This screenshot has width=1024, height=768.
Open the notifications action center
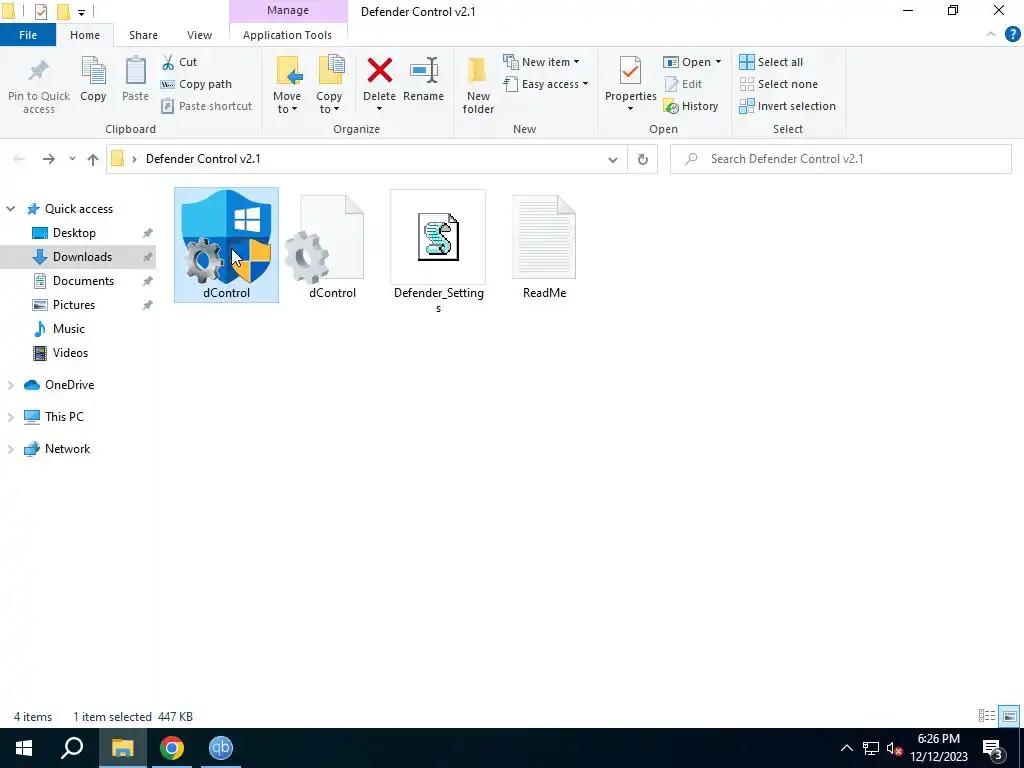click(993, 748)
